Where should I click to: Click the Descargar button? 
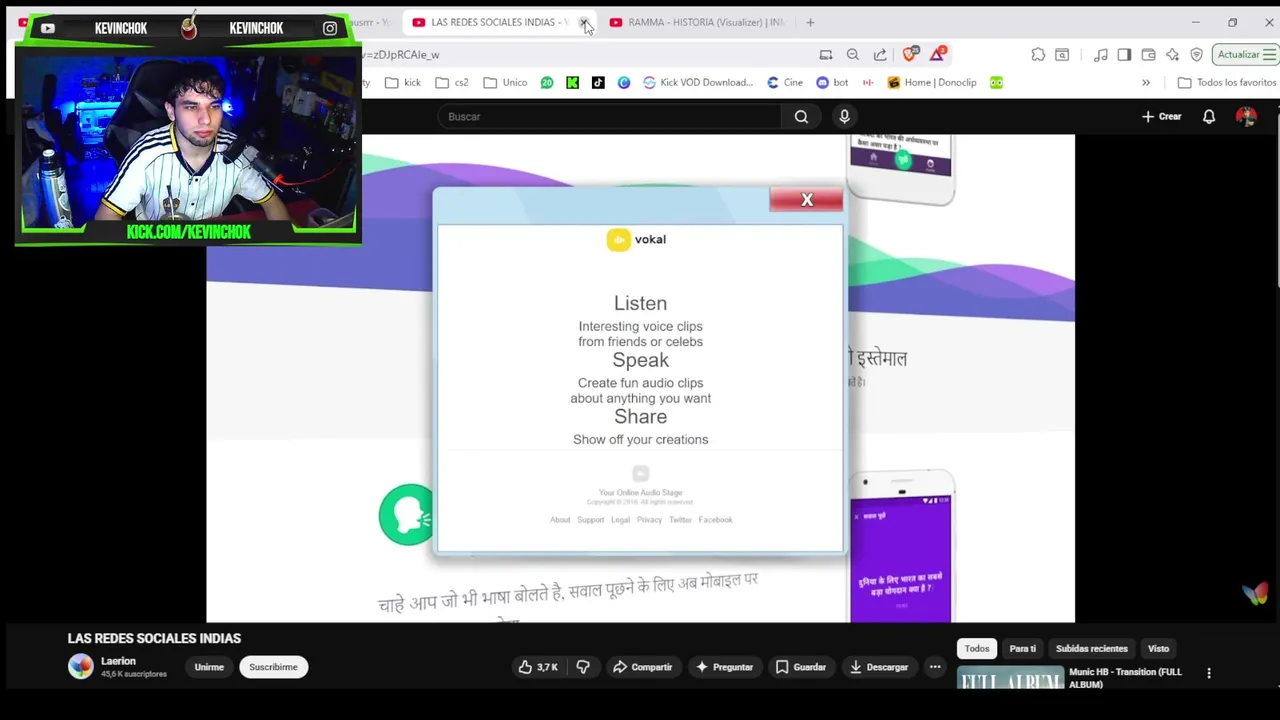click(x=879, y=667)
